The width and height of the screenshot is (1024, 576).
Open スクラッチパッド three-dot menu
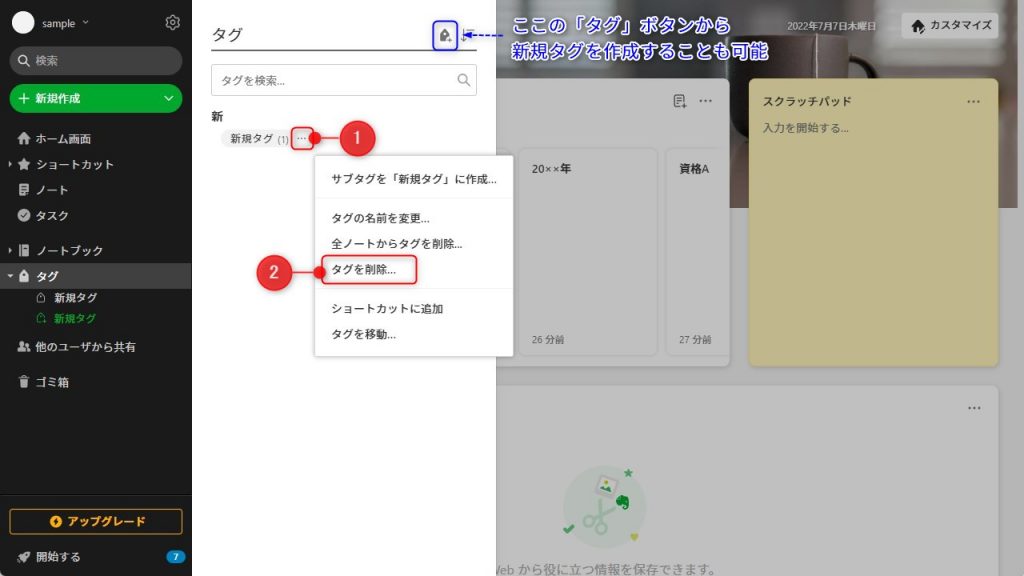973,102
